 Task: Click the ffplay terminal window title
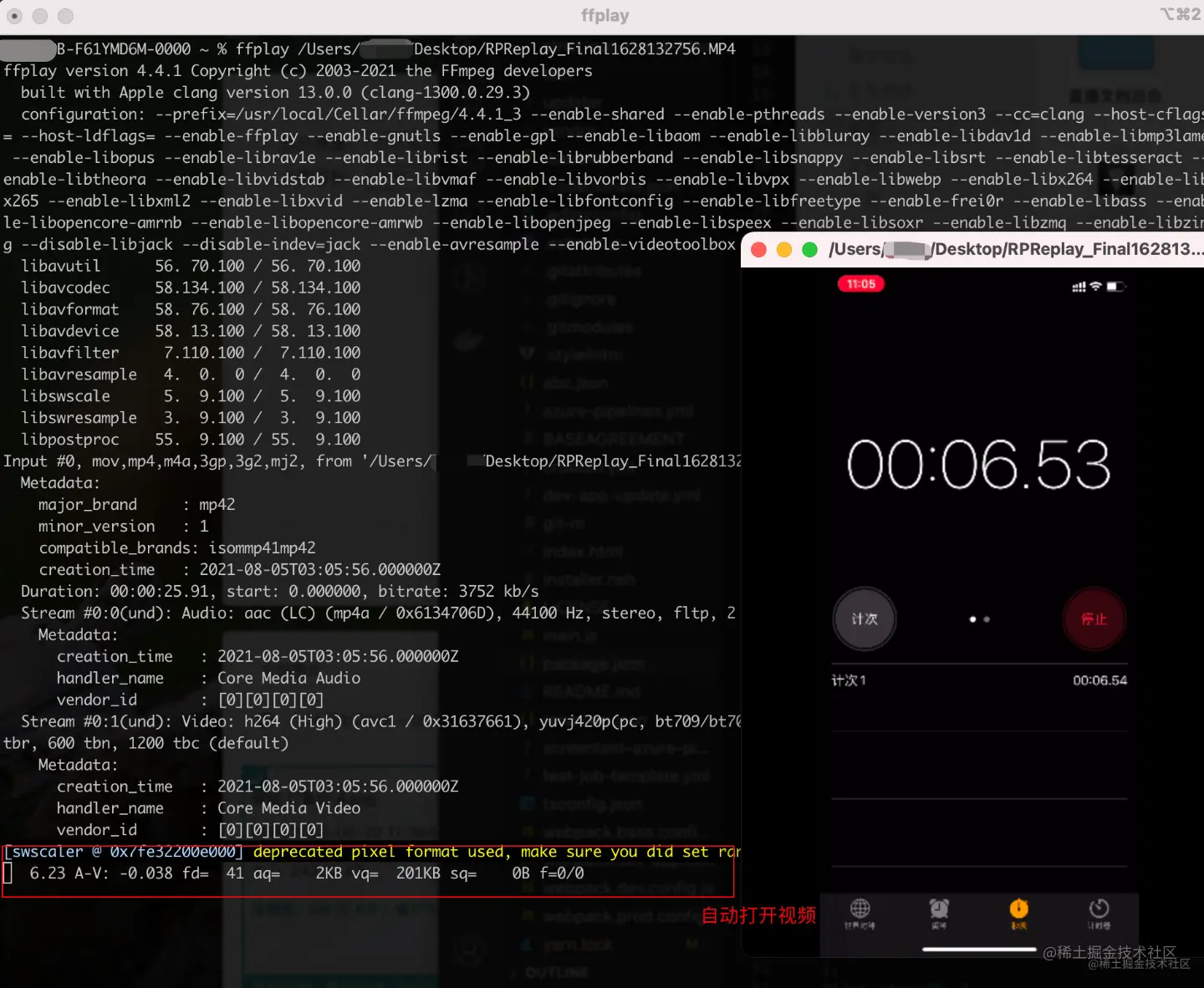[x=605, y=15]
